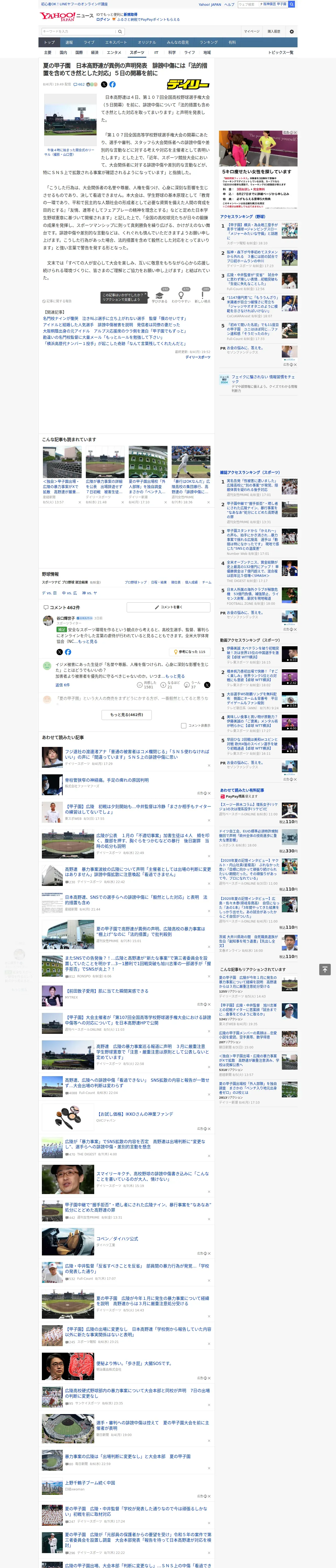
Task: React with わかりやすい light bulb icon
Action: (181, 296)
